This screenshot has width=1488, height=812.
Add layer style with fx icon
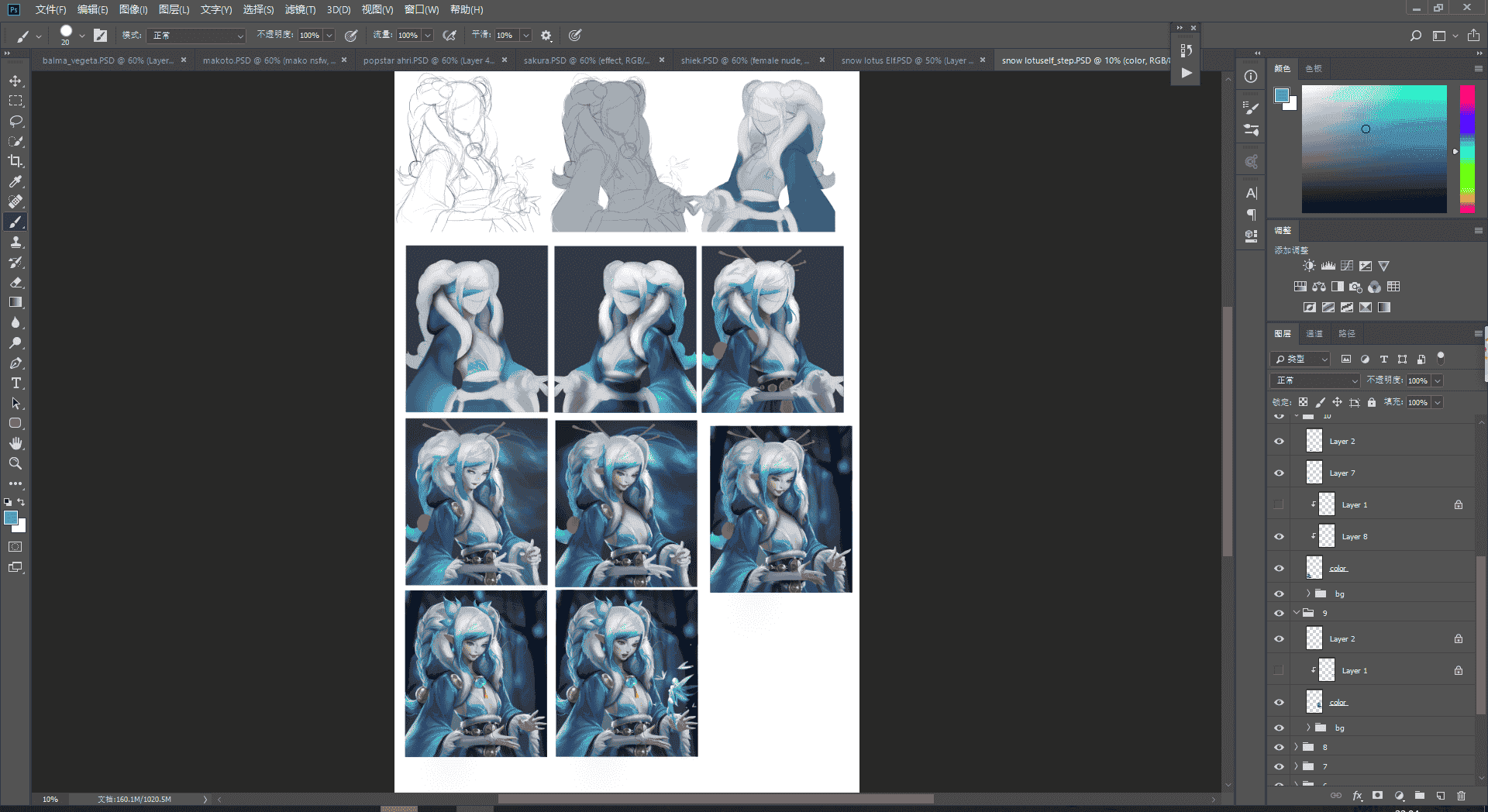(1357, 796)
